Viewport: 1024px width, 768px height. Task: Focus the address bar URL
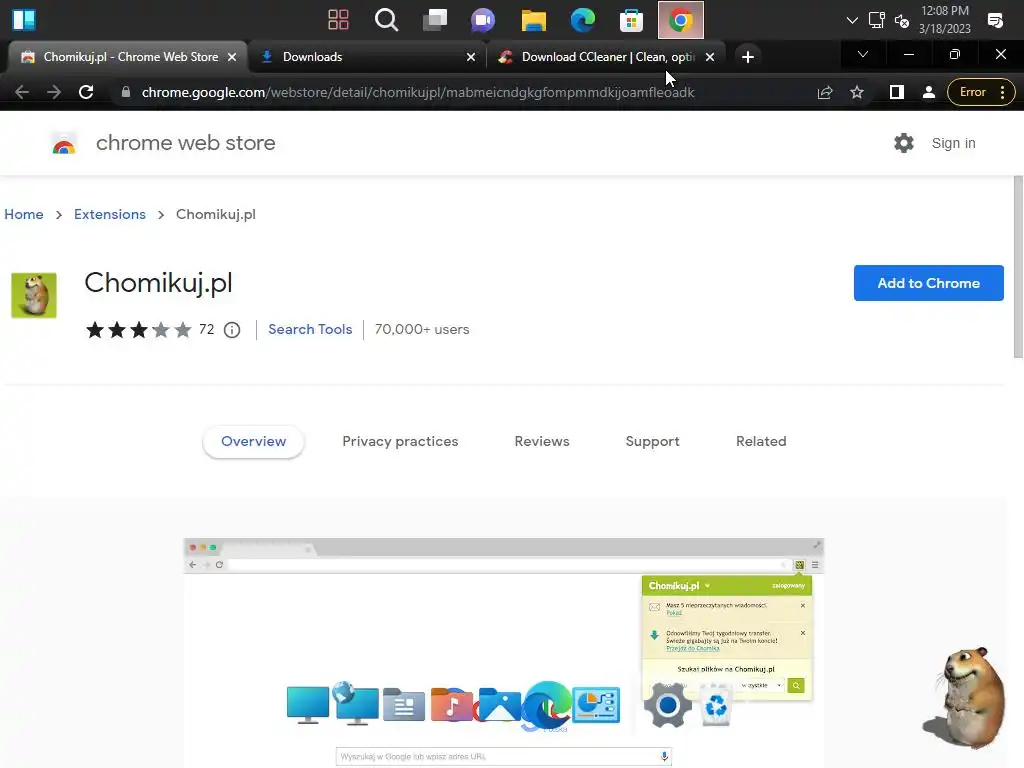pyautogui.click(x=418, y=92)
